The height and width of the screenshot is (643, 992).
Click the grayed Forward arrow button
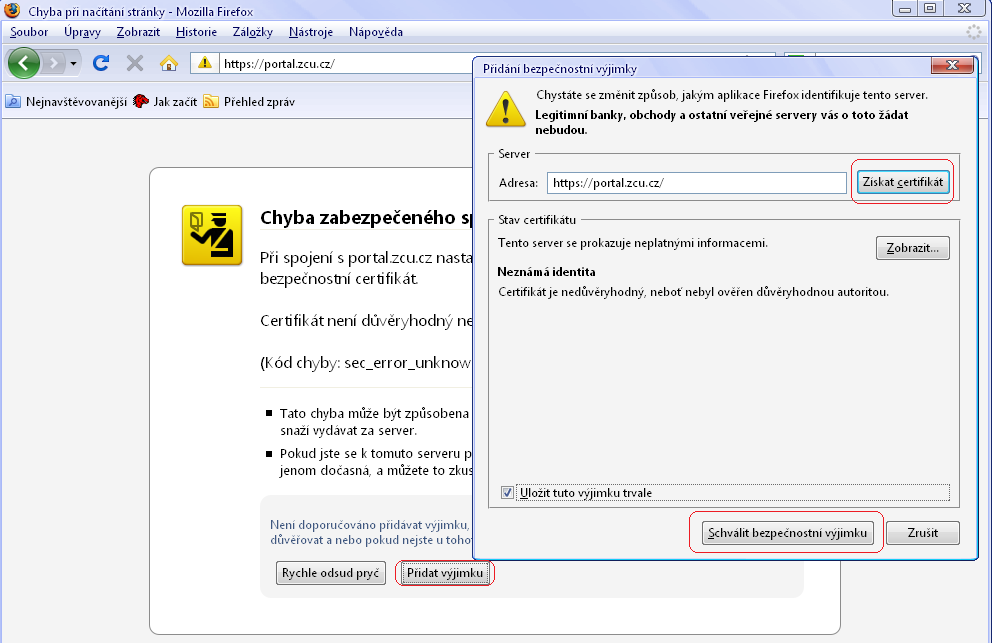54,63
